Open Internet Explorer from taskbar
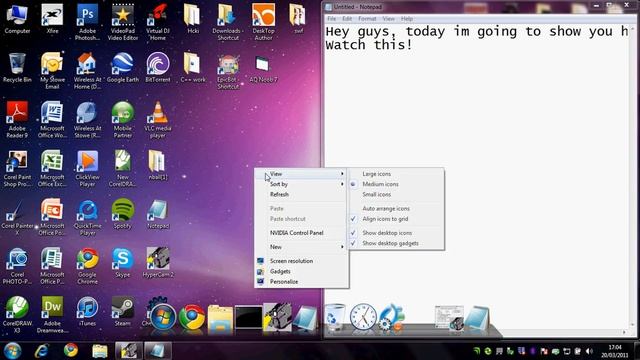 [x=42, y=351]
